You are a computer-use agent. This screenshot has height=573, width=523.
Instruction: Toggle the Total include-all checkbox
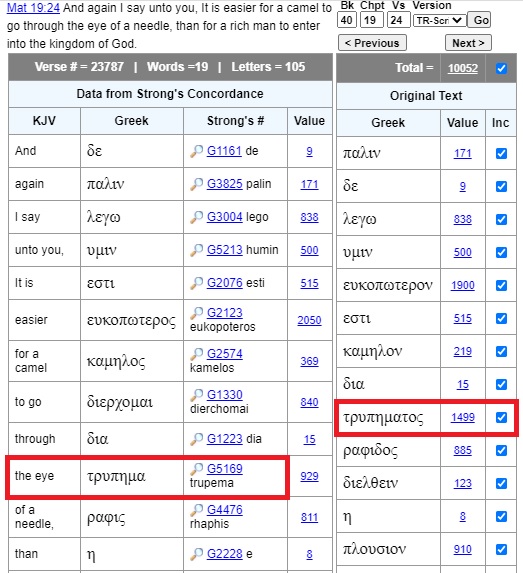(501, 68)
